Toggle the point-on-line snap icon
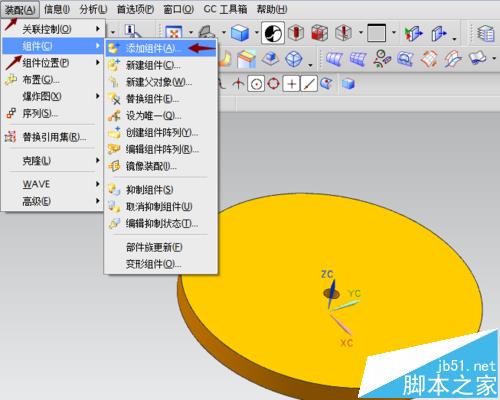Screen dimensions: 500x400 pos(309,84)
